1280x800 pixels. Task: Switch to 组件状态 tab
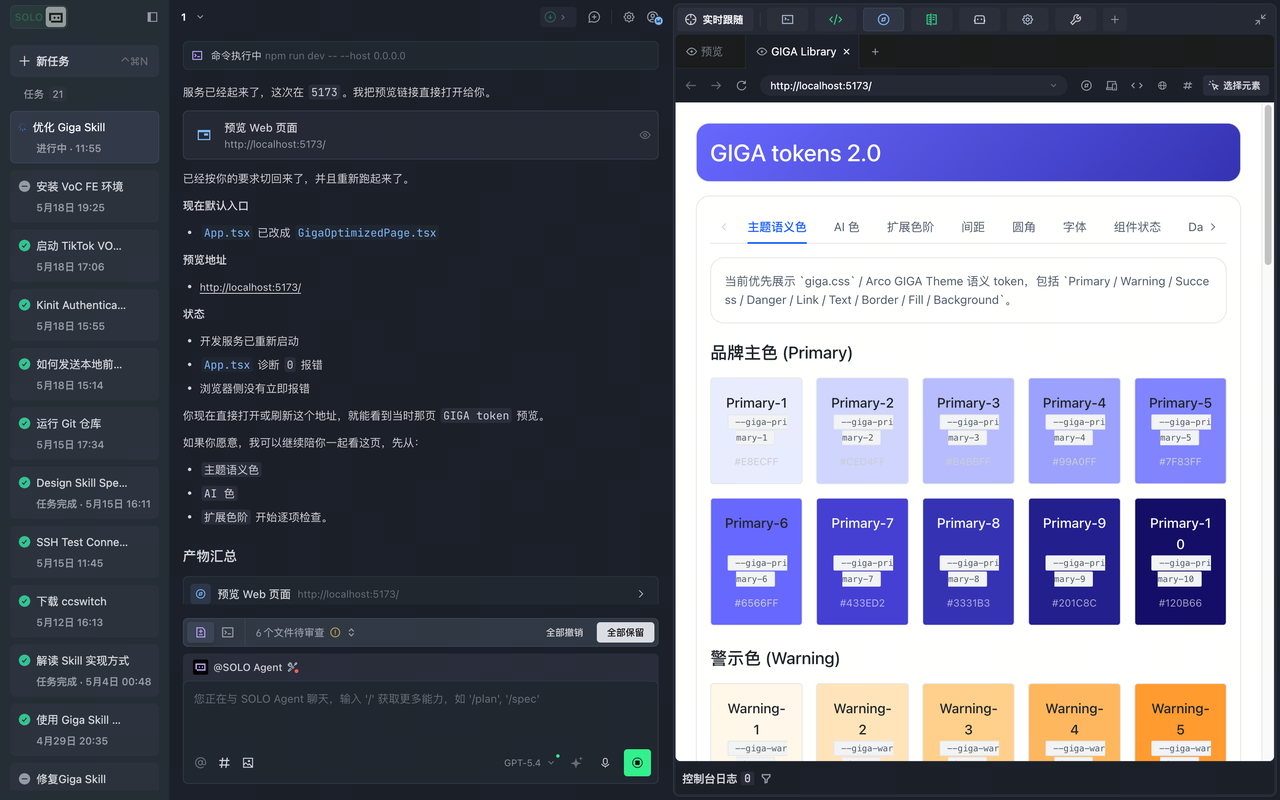pos(1137,227)
